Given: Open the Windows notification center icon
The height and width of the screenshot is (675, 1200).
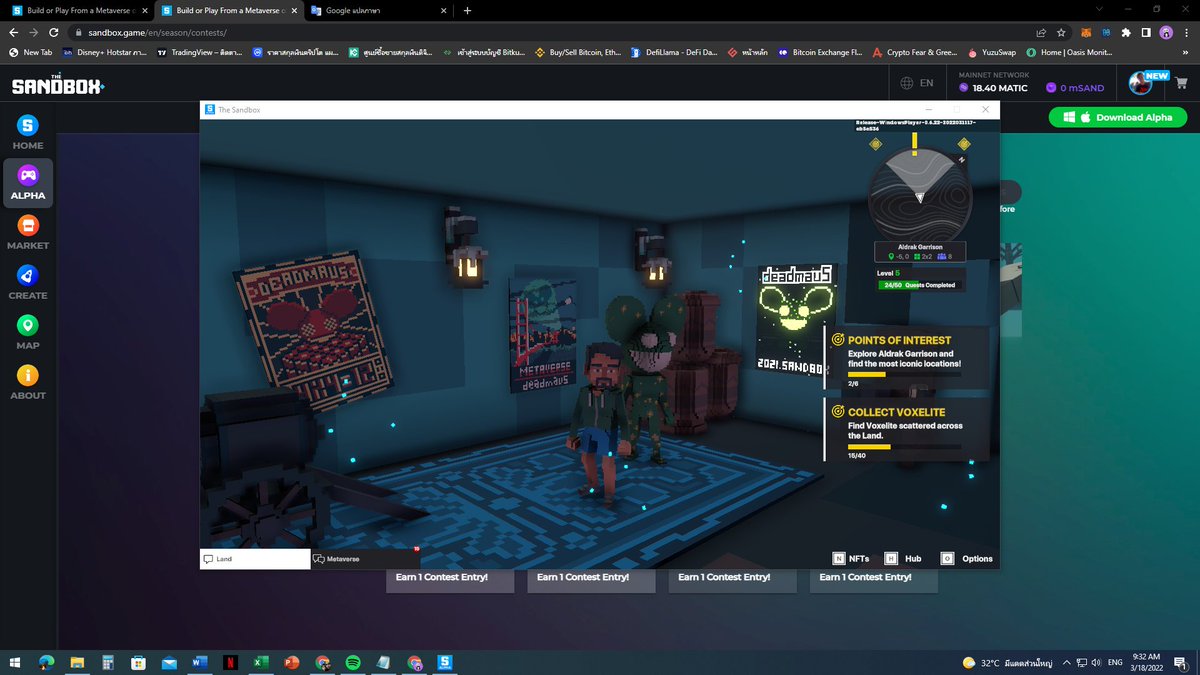Looking at the screenshot, I should pos(1182,662).
